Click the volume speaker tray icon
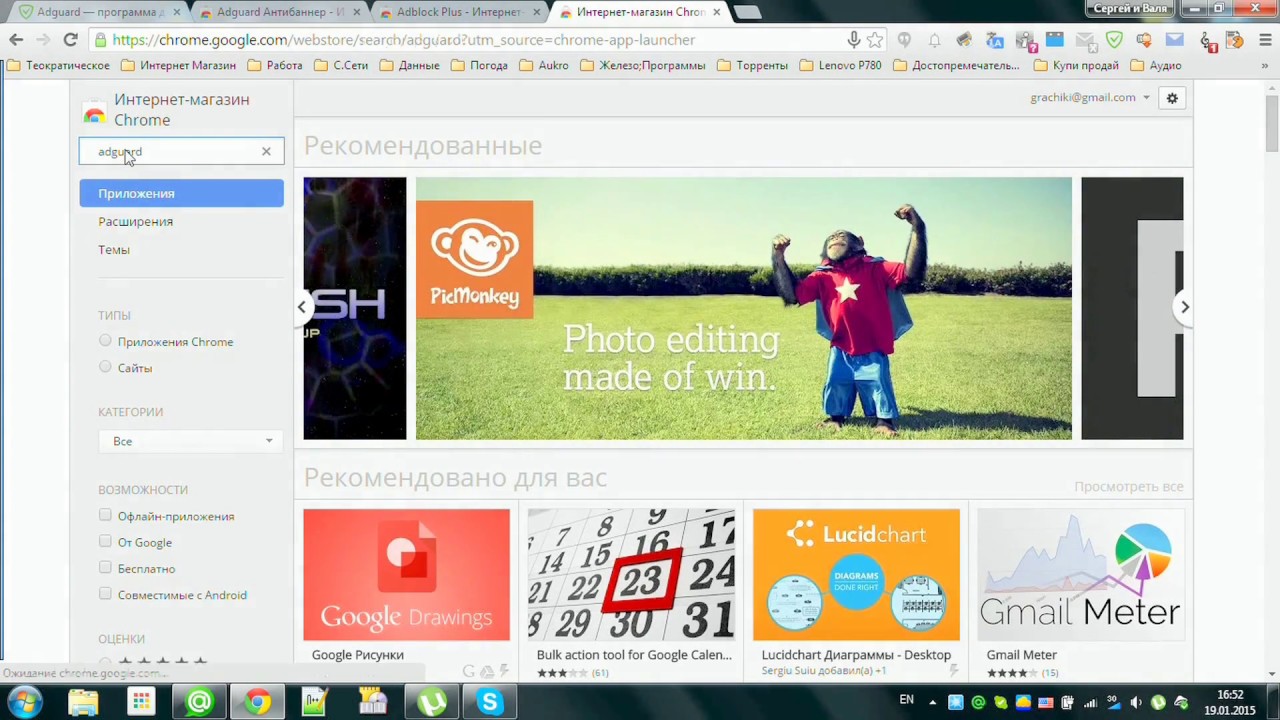The height and width of the screenshot is (720, 1280). (1136, 703)
